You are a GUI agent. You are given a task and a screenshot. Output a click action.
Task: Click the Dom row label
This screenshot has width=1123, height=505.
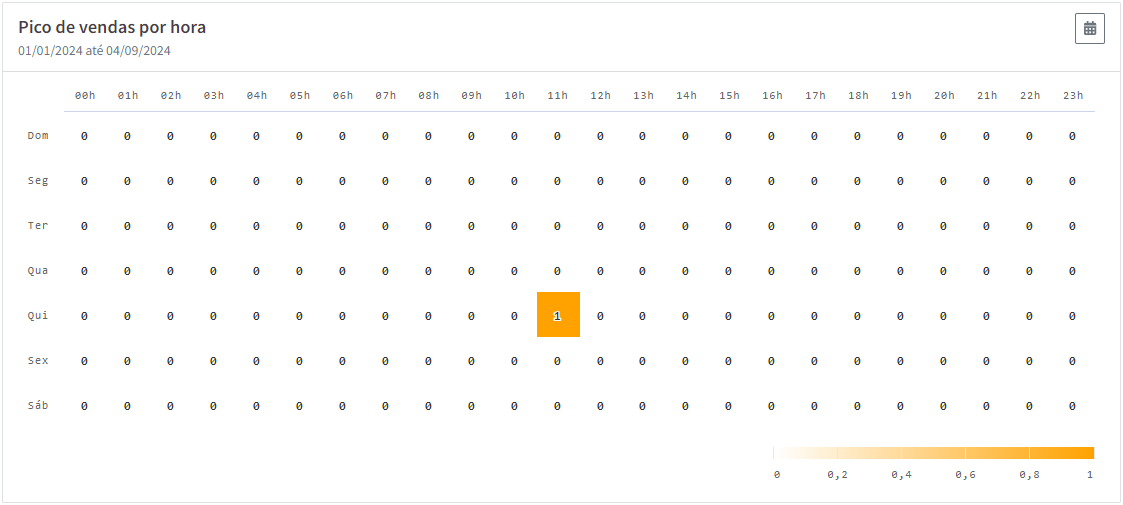38,135
